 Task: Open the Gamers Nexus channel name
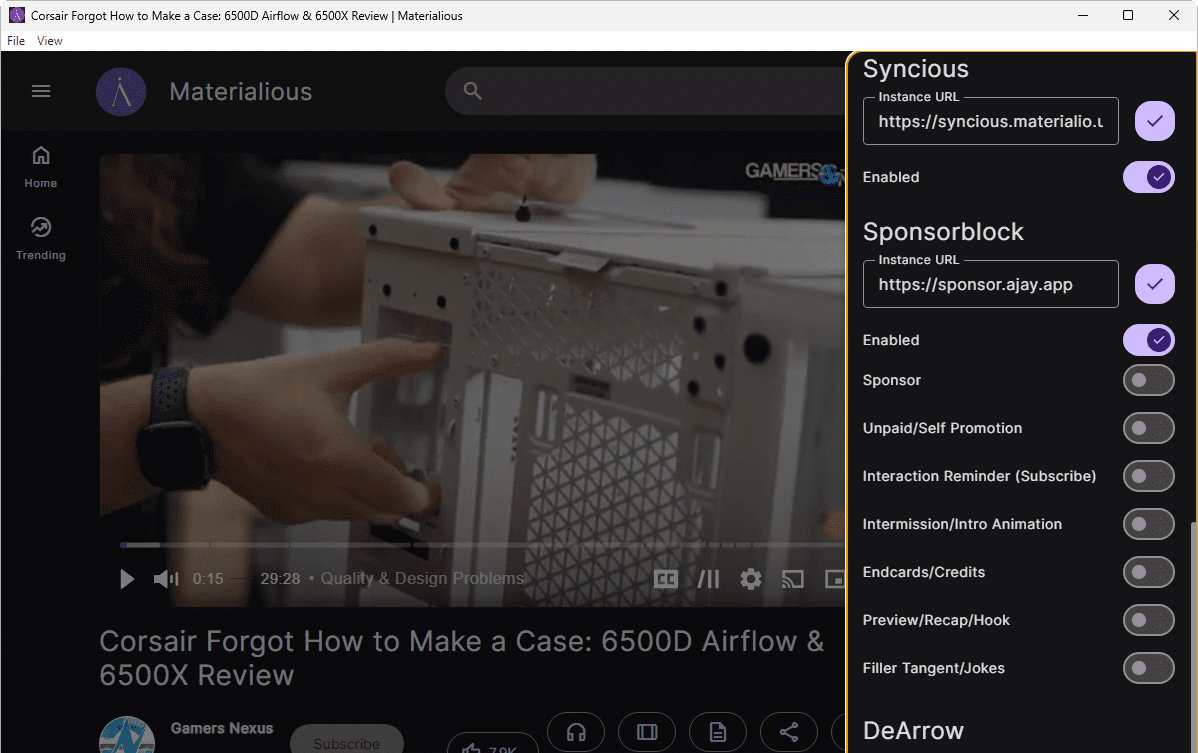pyautogui.click(x=222, y=729)
